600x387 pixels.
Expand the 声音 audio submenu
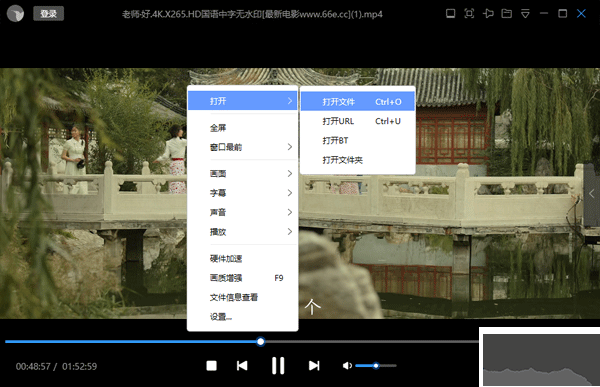[243, 212]
